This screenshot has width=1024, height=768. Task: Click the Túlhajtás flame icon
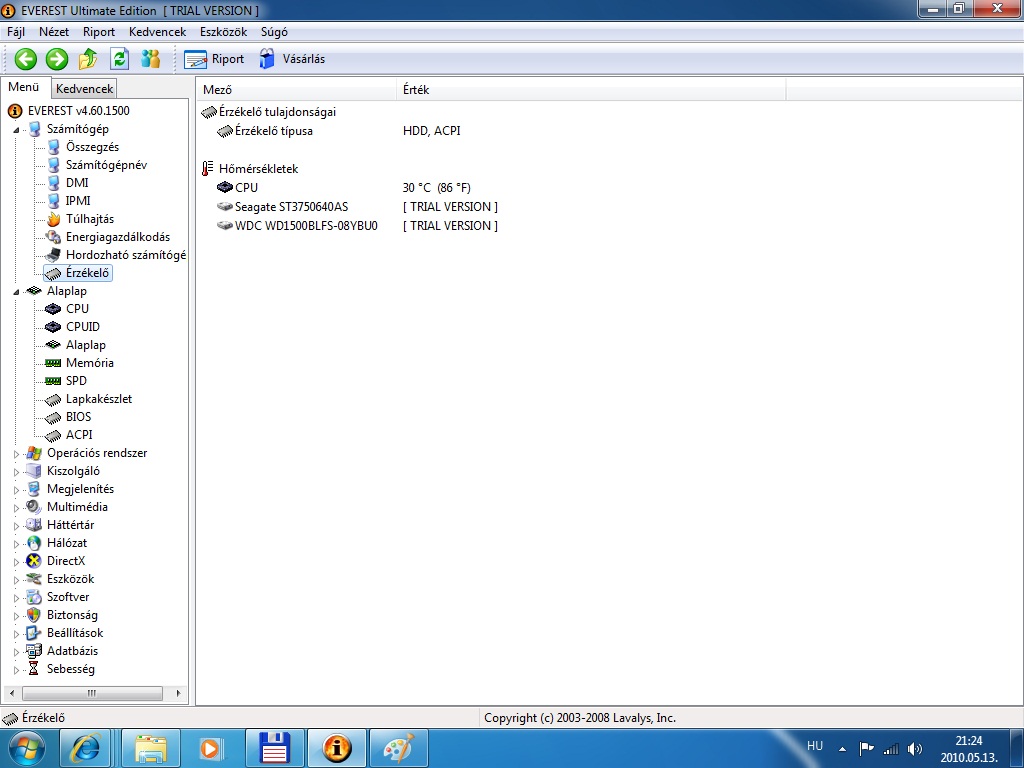pos(54,219)
